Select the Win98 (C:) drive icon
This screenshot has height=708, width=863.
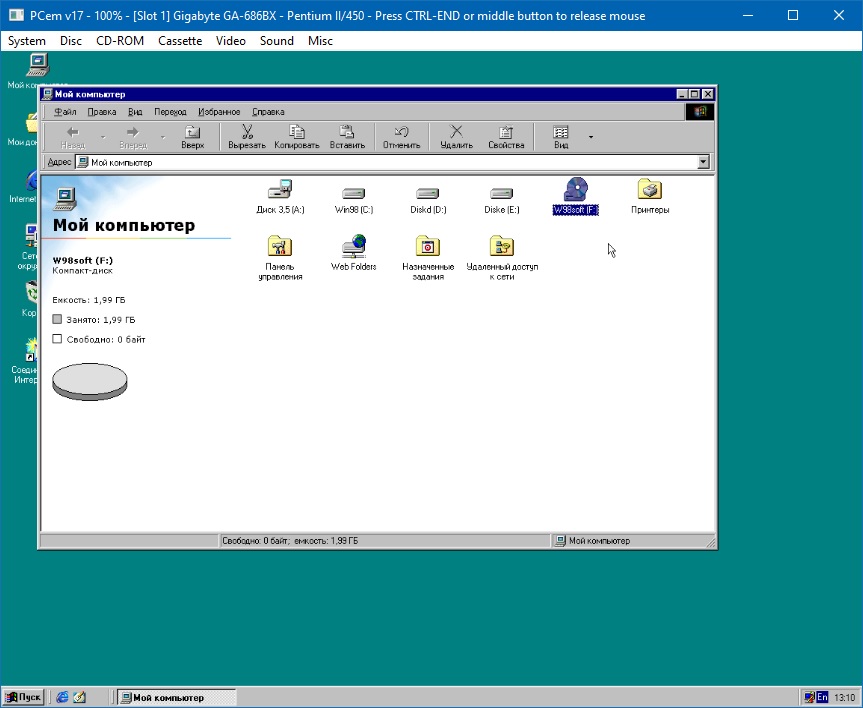pos(353,192)
